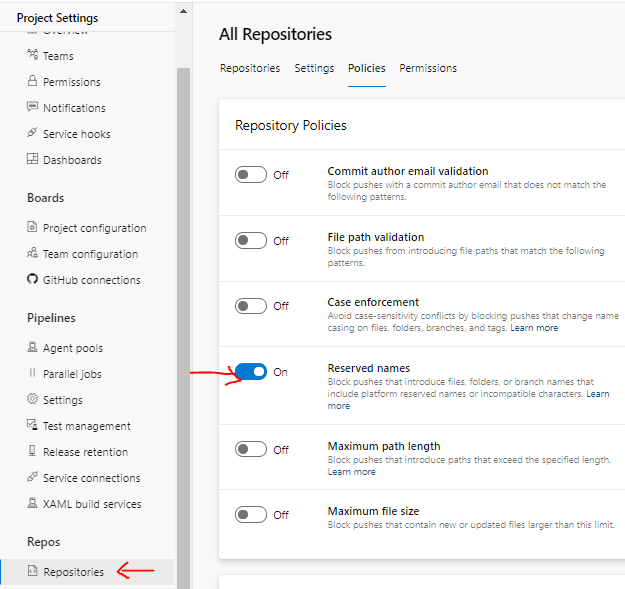625x589 pixels.
Task: Click the Project Settings header
Action: pyautogui.click(x=57, y=18)
